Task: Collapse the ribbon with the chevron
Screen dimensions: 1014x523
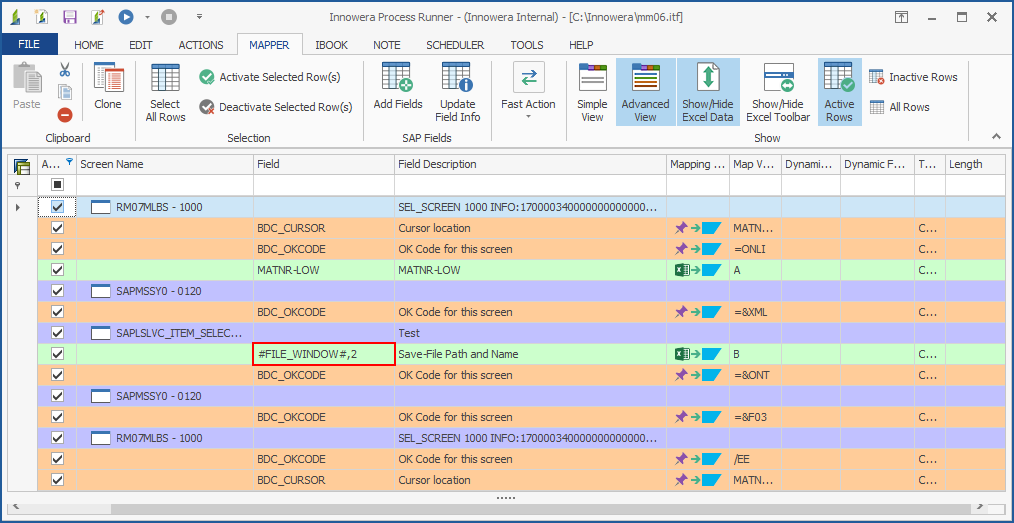Action: pyautogui.click(x=995, y=137)
